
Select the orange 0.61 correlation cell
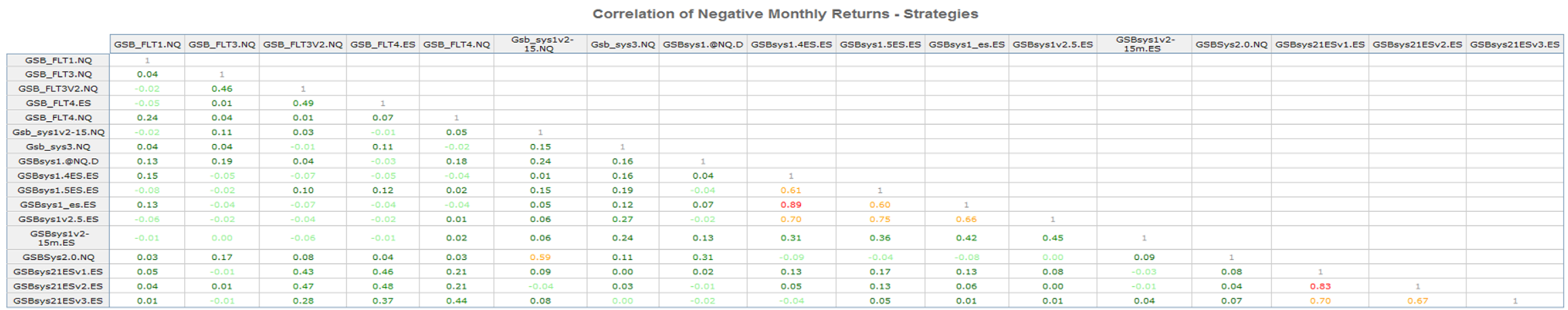click(x=791, y=190)
